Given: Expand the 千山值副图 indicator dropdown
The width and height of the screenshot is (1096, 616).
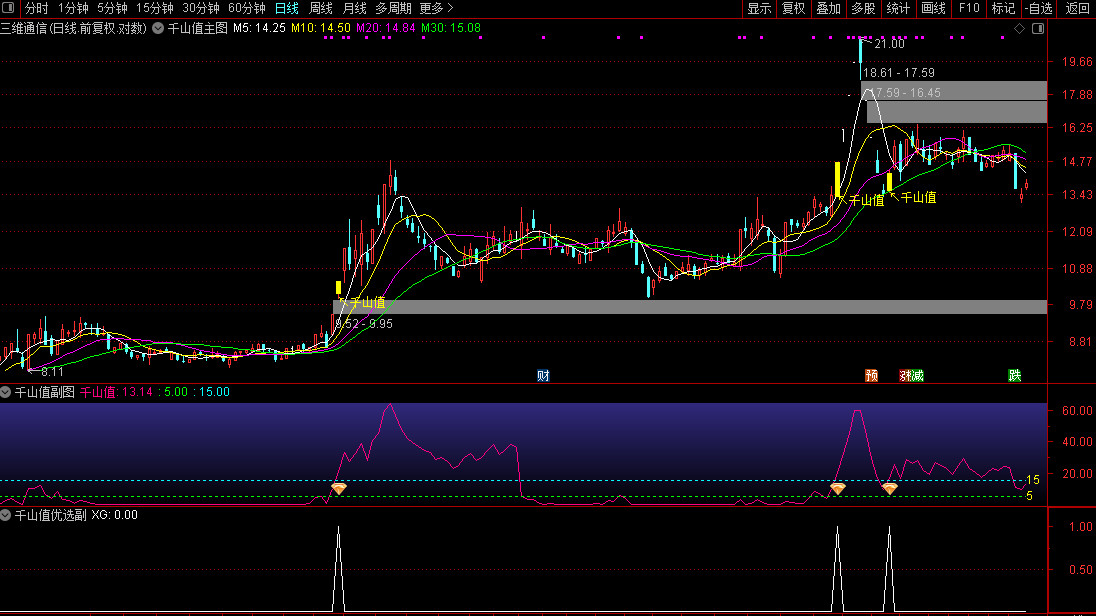Looking at the screenshot, I should [6, 392].
